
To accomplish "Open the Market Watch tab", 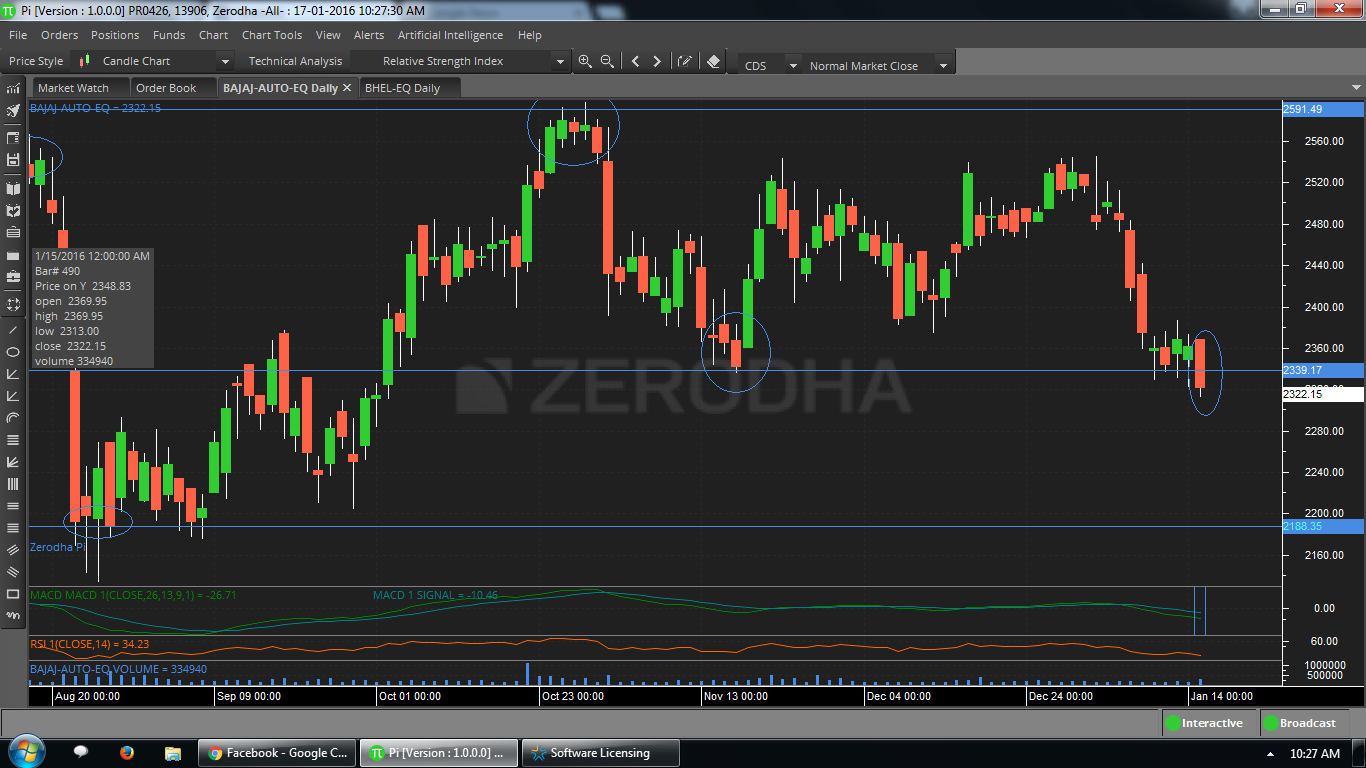I will click(x=73, y=88).
